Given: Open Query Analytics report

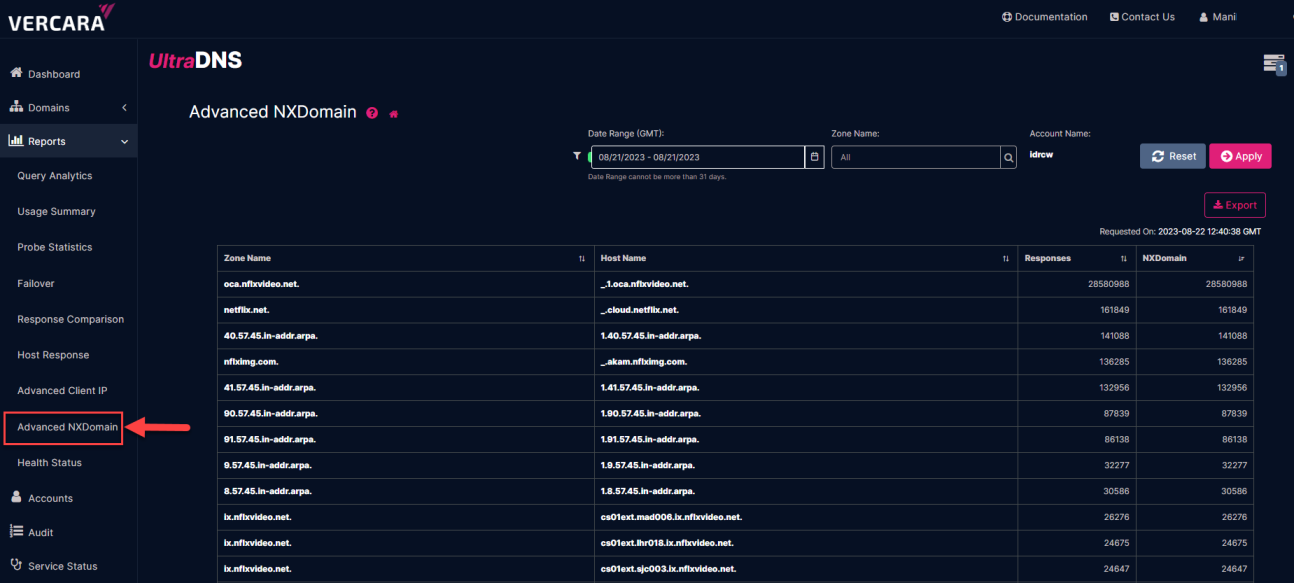Looking at the screenshot, I should point(55,176).
